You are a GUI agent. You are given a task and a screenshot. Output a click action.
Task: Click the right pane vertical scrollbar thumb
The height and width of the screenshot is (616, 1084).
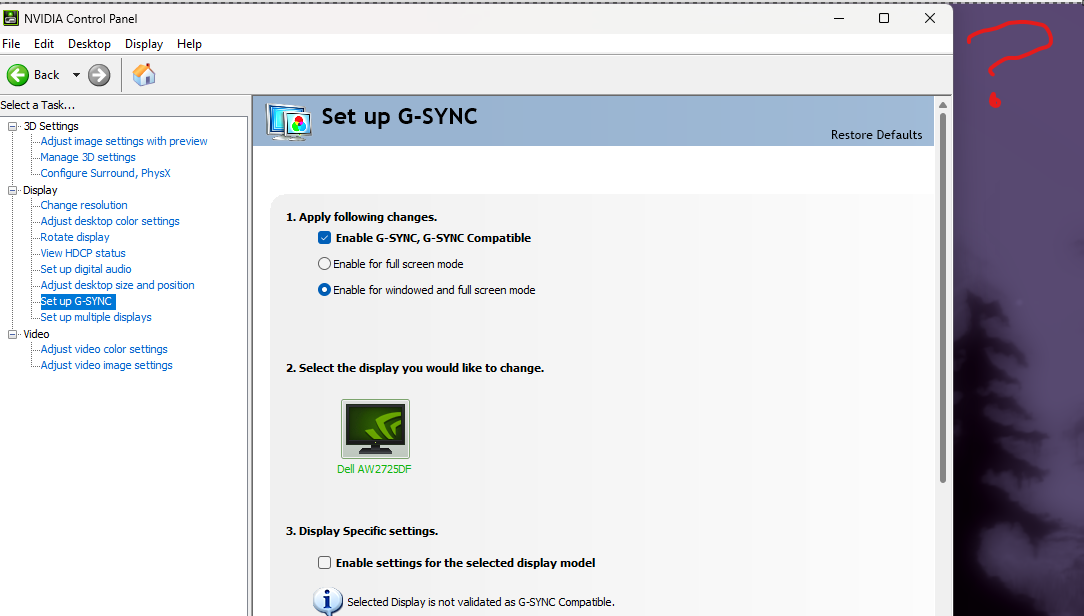tap(942, 297)
